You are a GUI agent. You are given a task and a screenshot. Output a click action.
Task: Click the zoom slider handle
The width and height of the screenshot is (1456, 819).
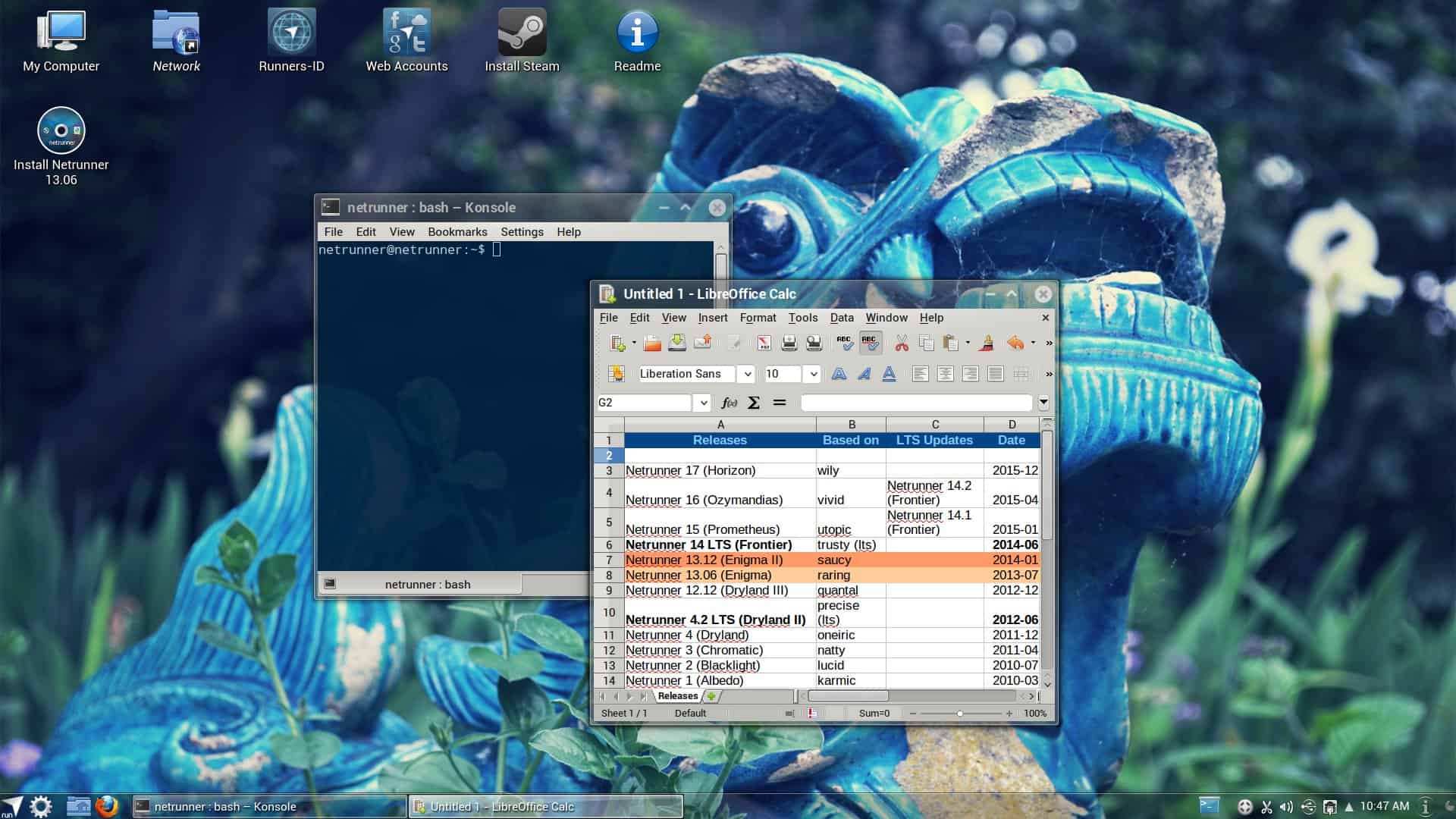[959, 714]
